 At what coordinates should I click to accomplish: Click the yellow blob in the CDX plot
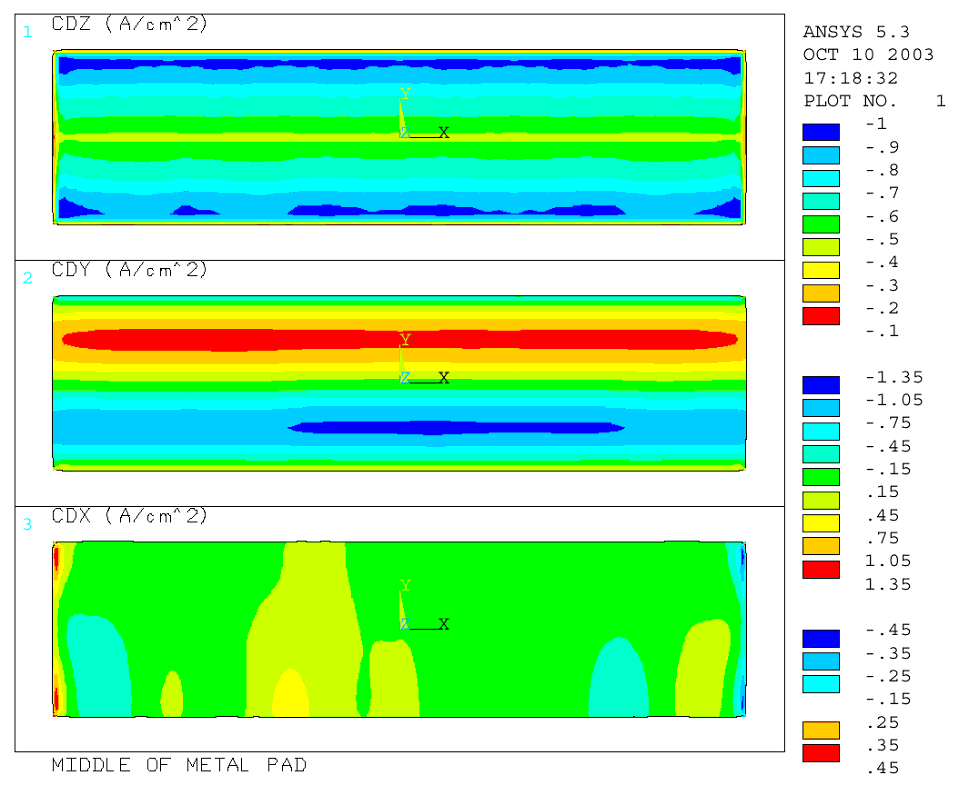point(290,695)
